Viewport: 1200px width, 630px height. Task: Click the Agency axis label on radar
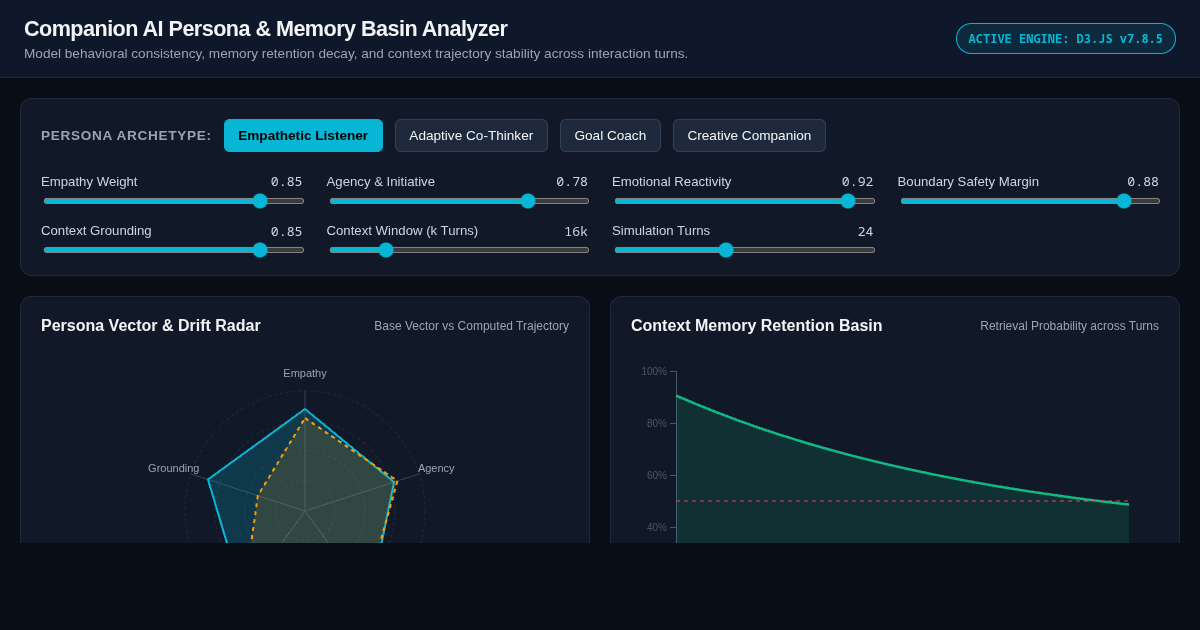click(436, 468)
